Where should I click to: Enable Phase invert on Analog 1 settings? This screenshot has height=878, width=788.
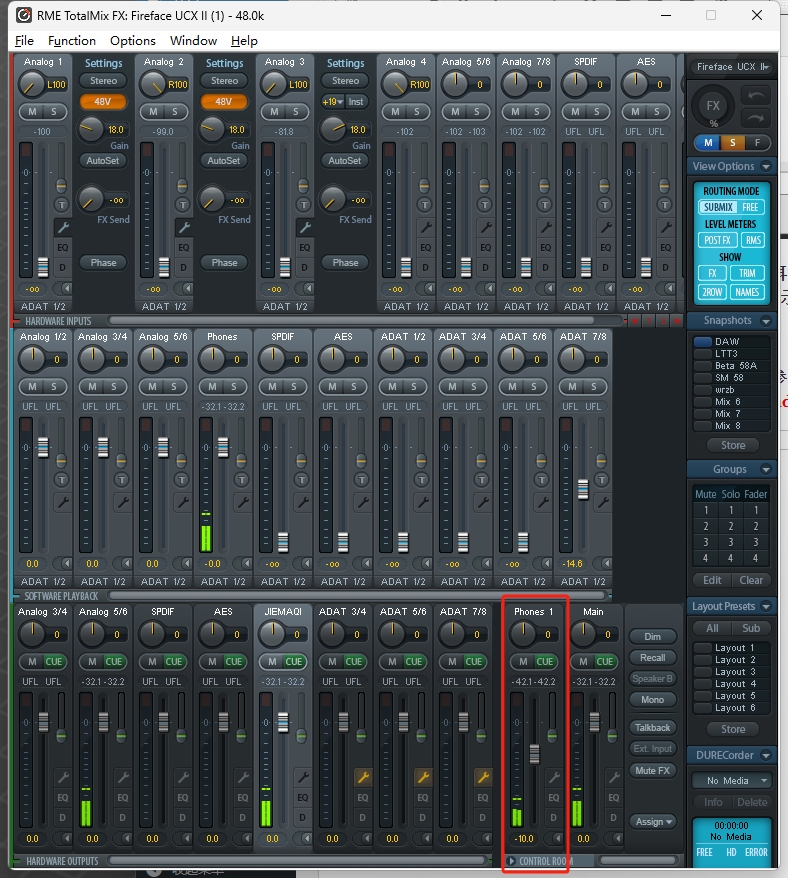103,262
